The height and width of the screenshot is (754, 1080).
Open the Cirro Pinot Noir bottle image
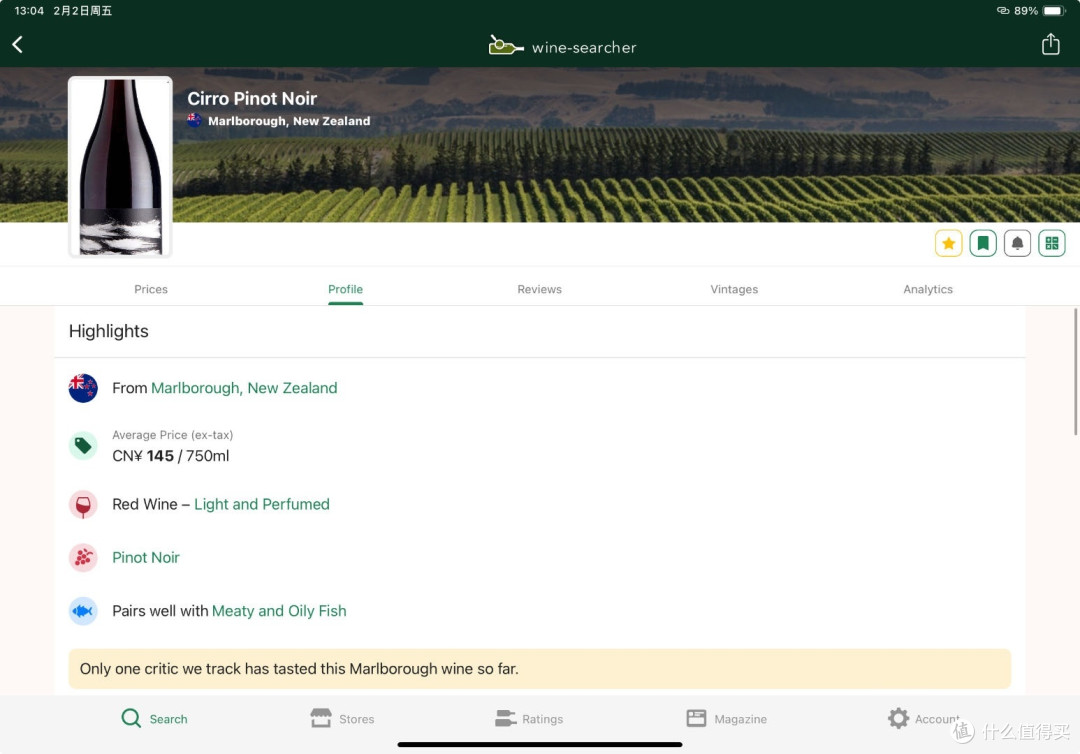121,167
